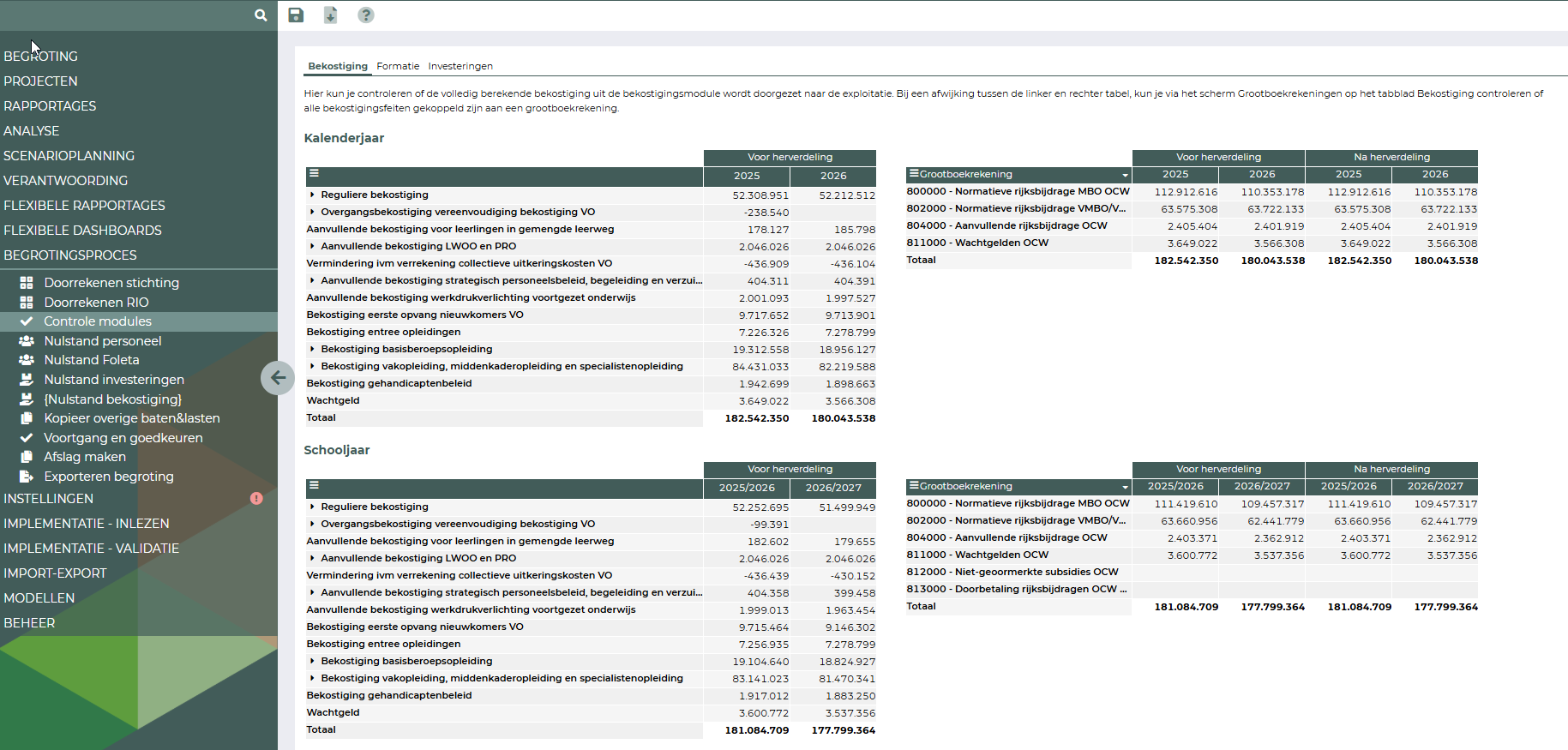Open Schooljaar Grootboekrekening dropdown arrow
The width and height of the screenshot is (1568, 750).
(x=1125, y=487)
